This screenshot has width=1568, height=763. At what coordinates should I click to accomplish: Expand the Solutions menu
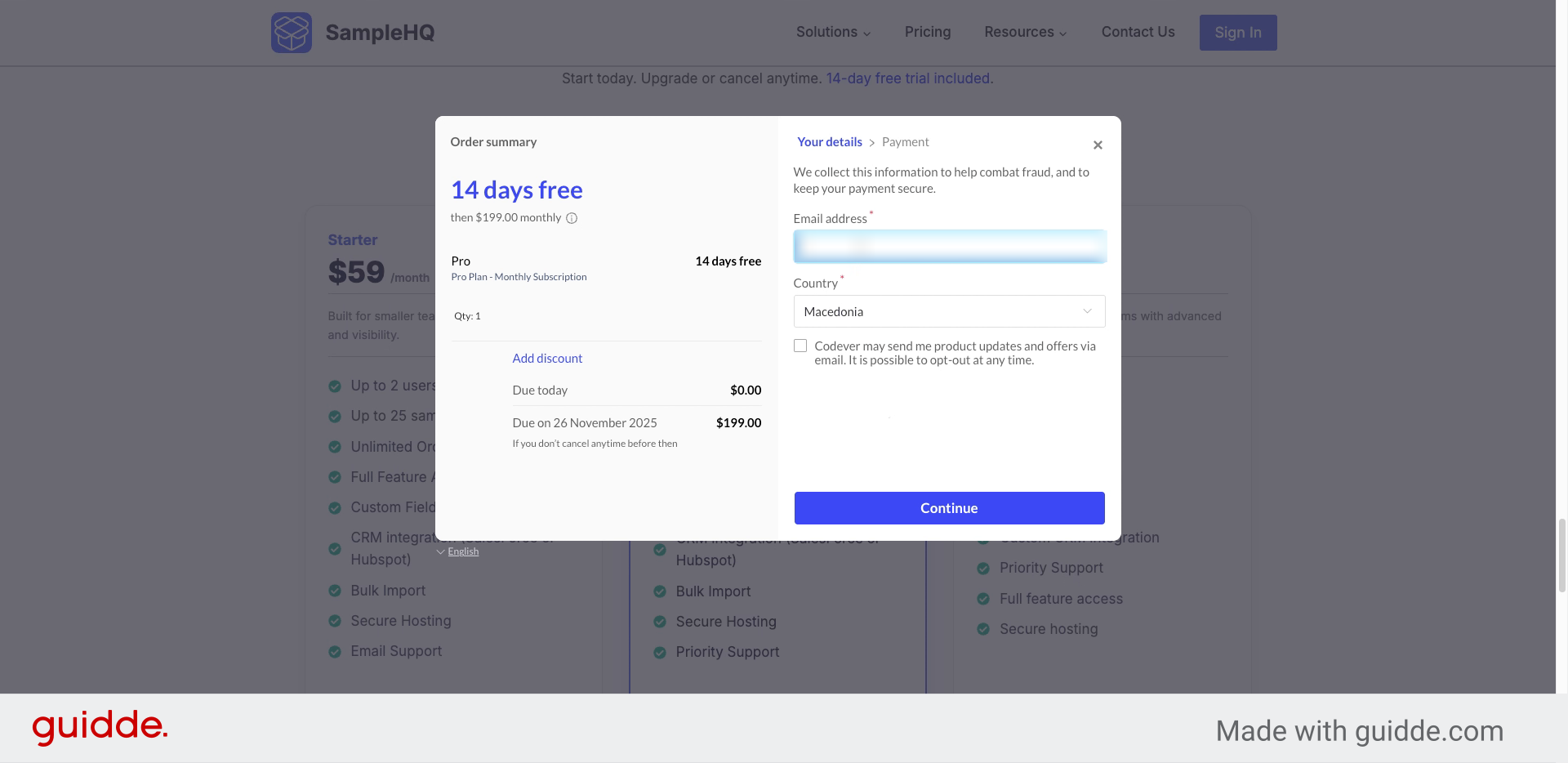(833, 32)
